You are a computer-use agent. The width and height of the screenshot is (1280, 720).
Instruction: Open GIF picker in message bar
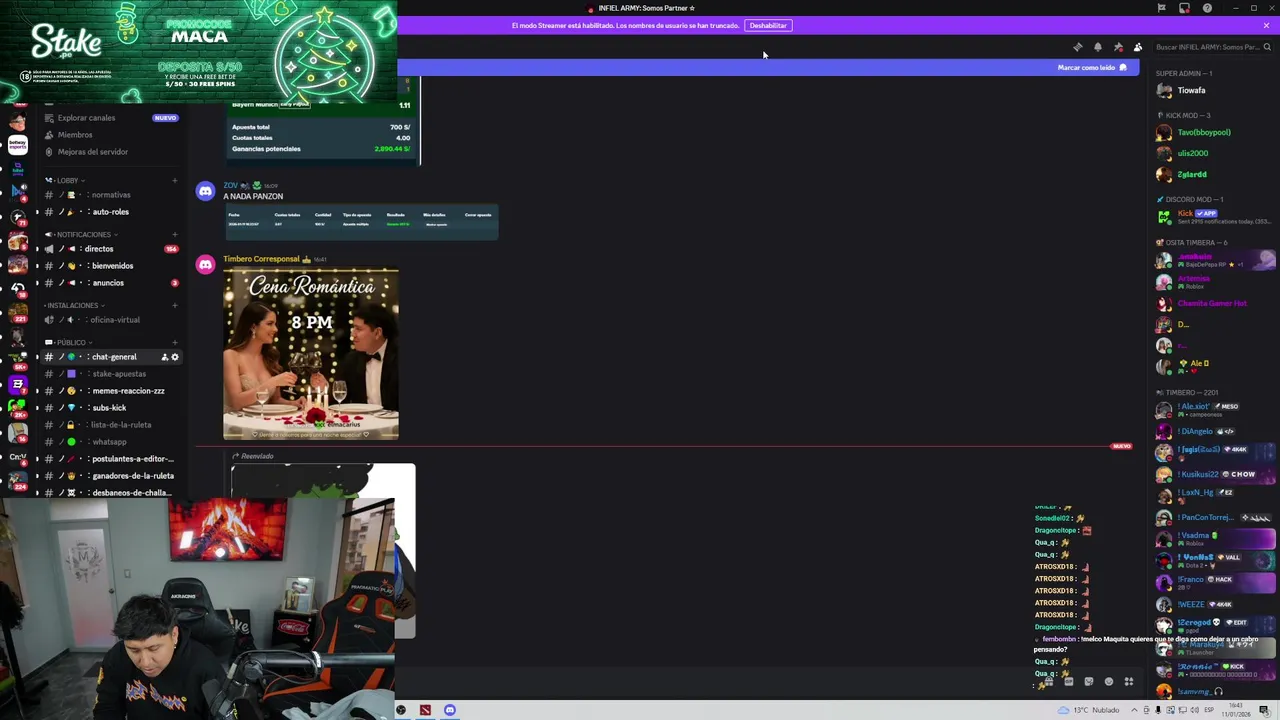1068,682
